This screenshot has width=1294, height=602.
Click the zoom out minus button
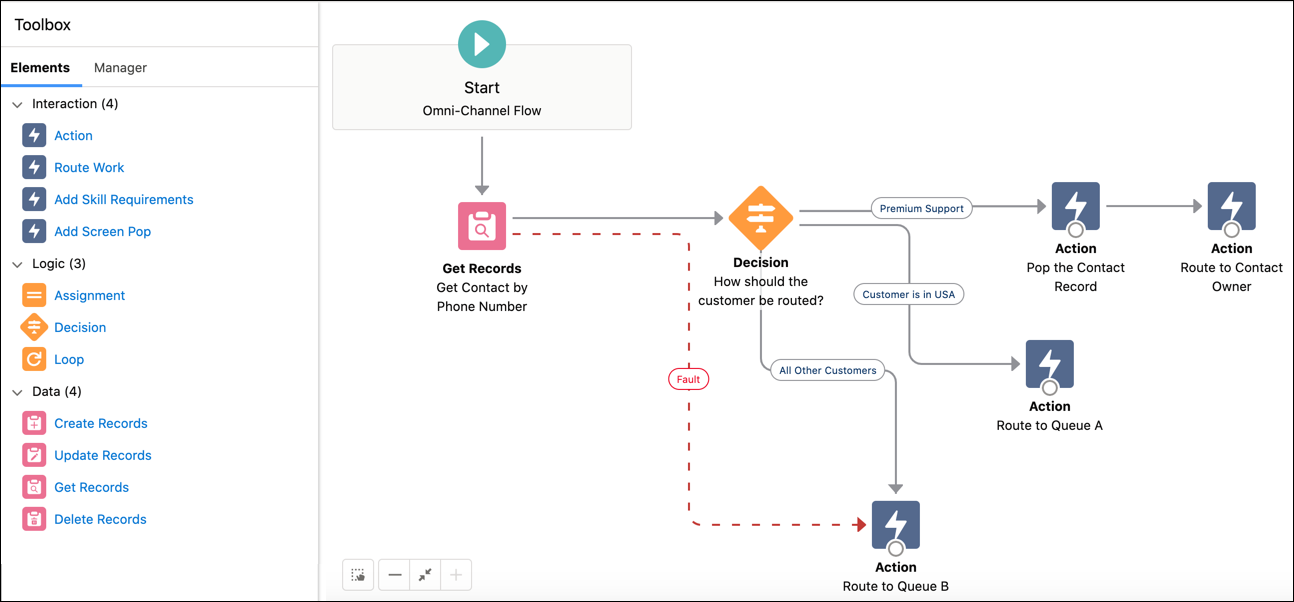[395, 575]
